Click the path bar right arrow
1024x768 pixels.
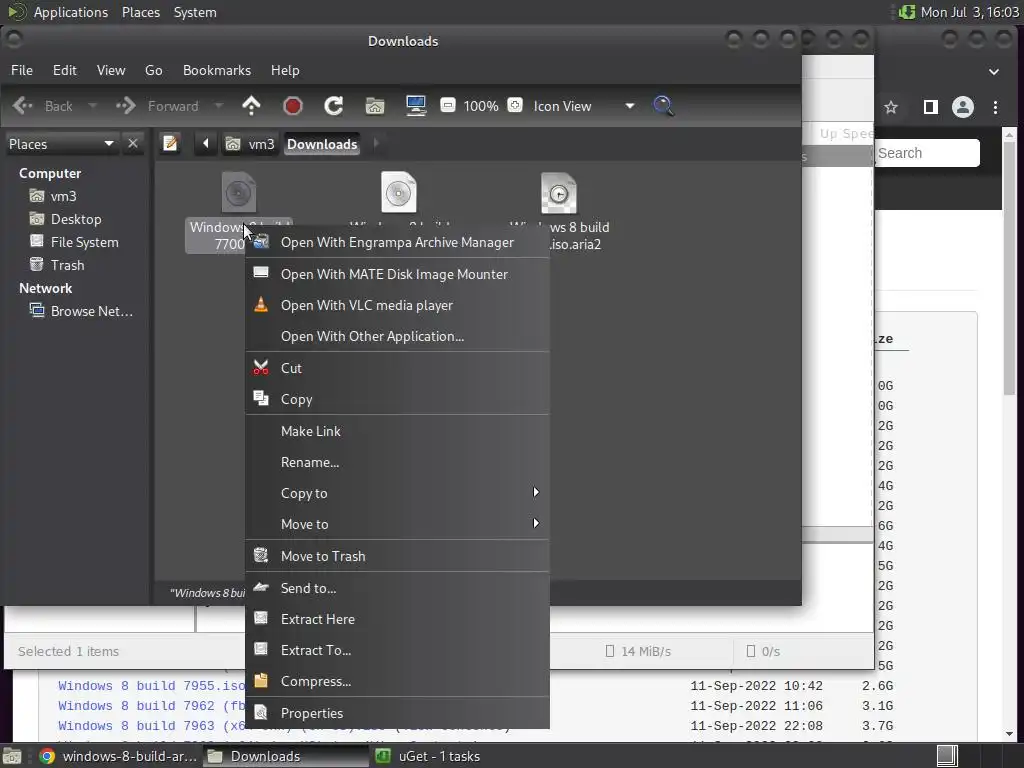click(376, 143)
